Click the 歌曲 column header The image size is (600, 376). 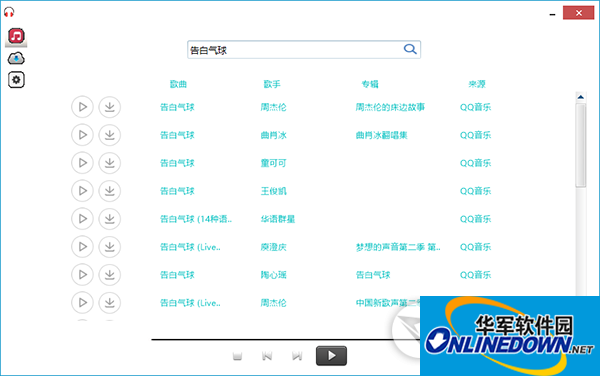[x=178, y=84]
